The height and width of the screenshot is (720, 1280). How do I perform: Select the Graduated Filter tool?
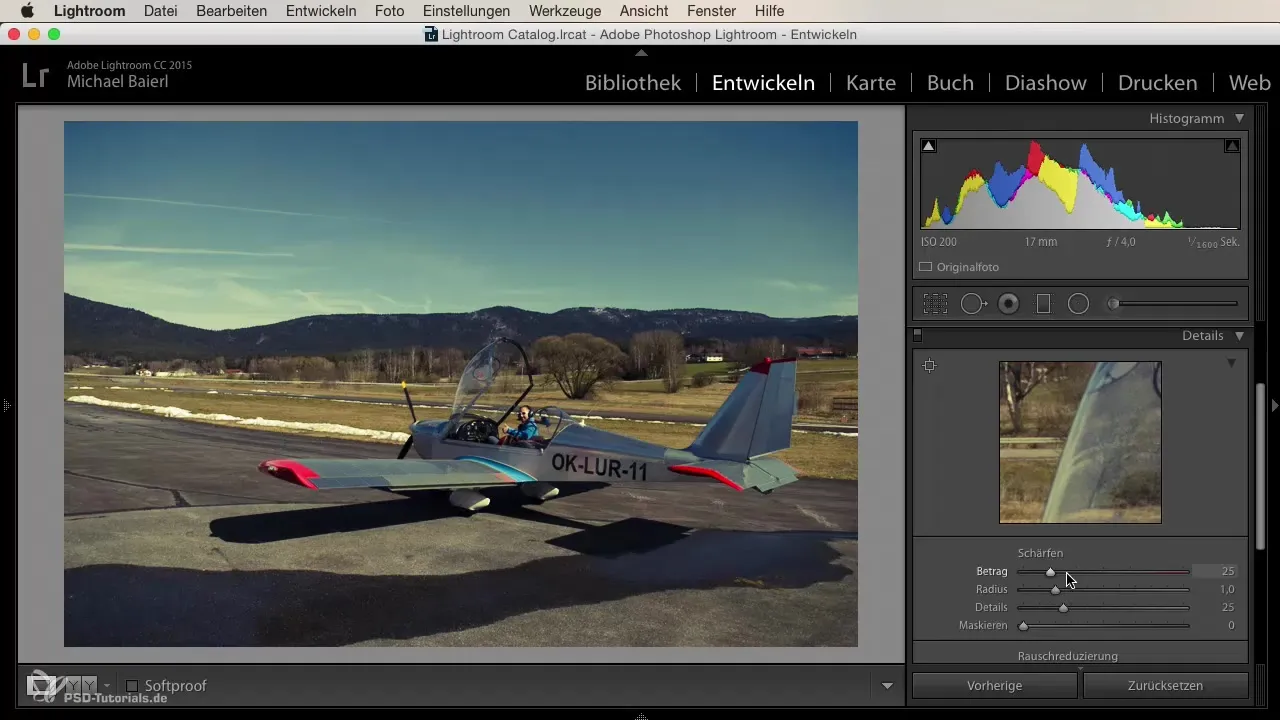click(1043, 304)
